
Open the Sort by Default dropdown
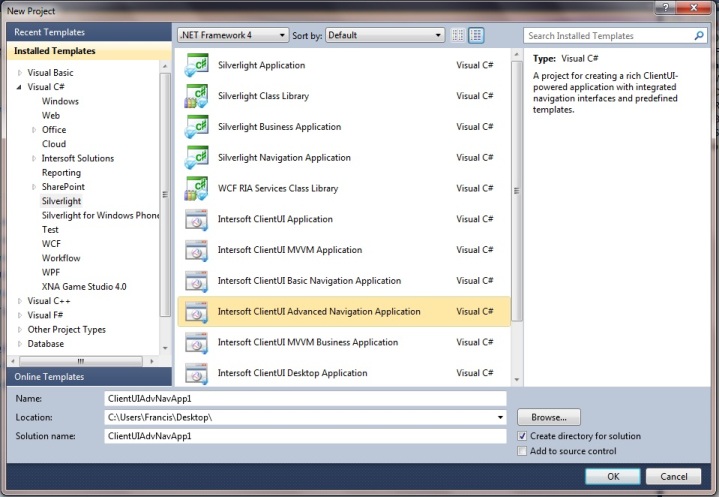(x=385, y=35)
